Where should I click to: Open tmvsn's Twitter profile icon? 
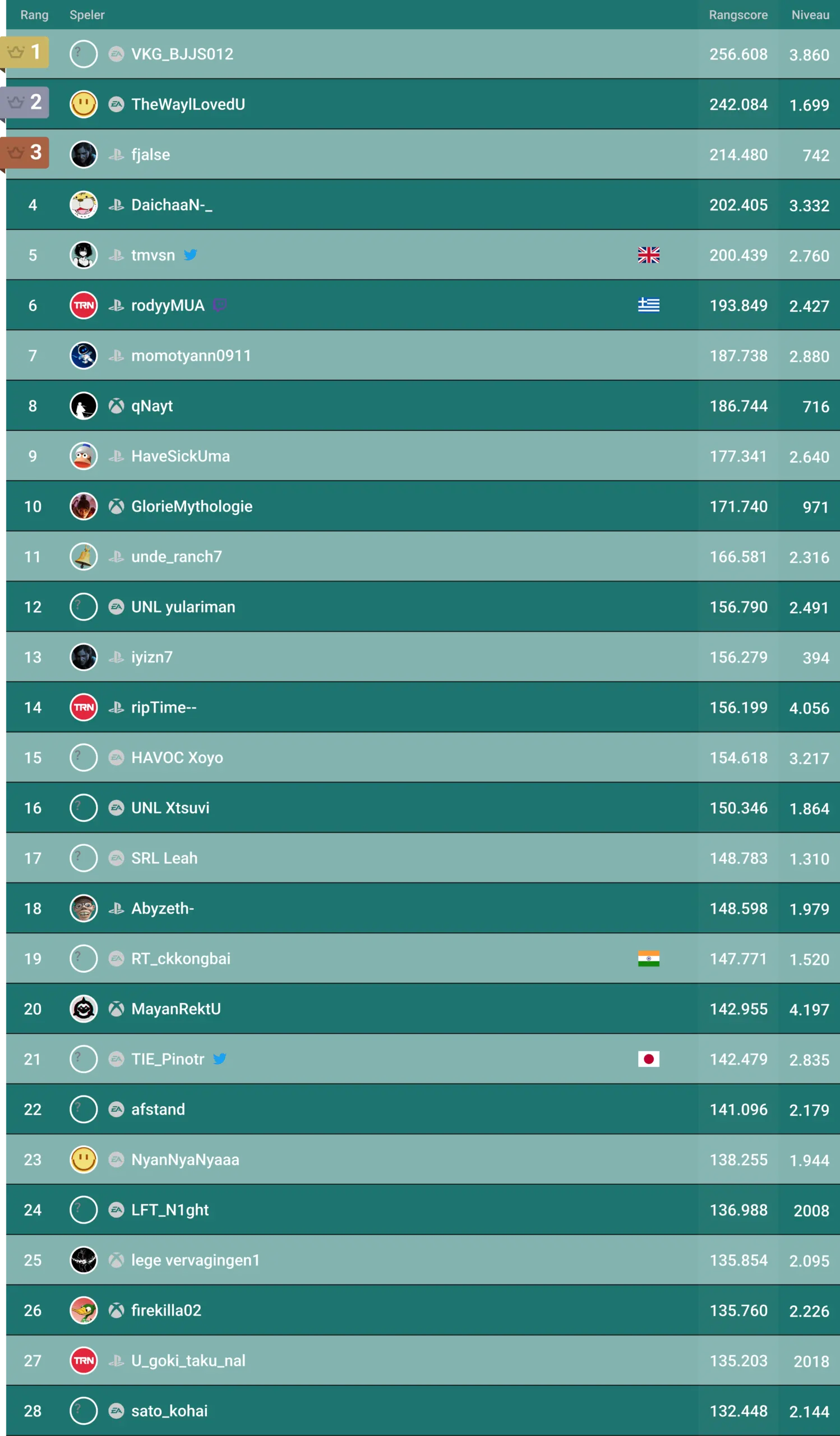(191, 255)
